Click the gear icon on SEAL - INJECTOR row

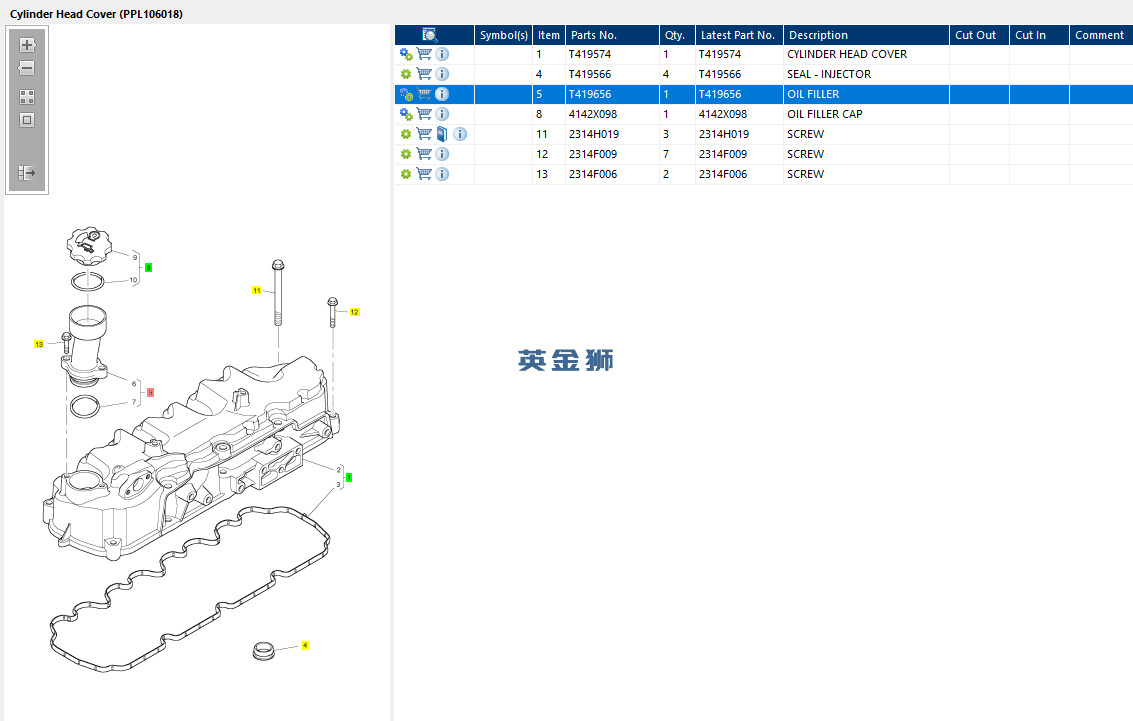coord(406,74)
